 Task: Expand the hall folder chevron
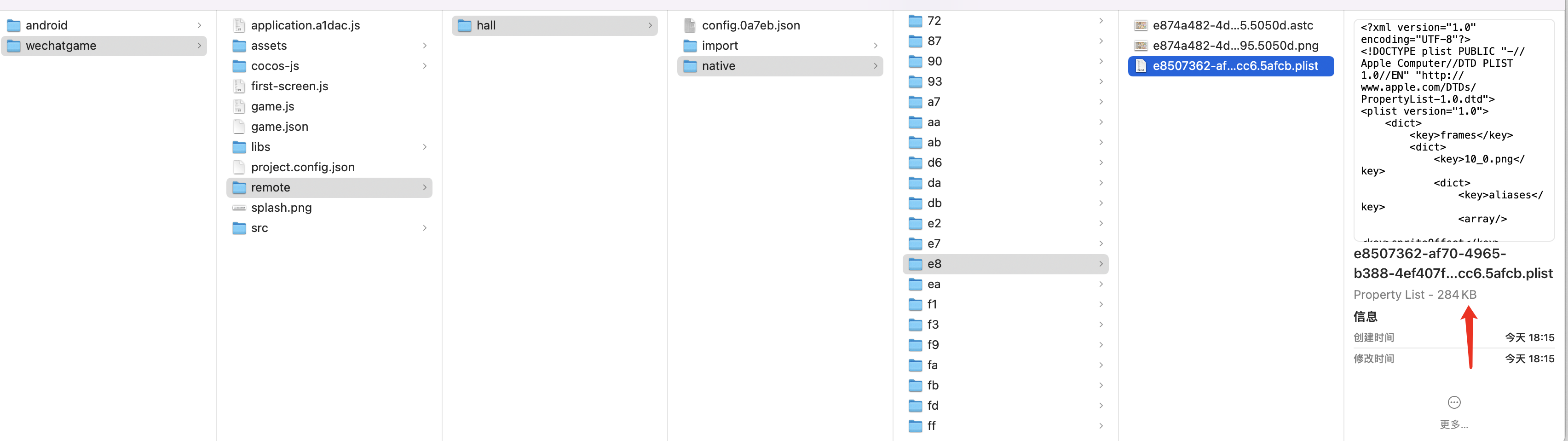[650, 26]
